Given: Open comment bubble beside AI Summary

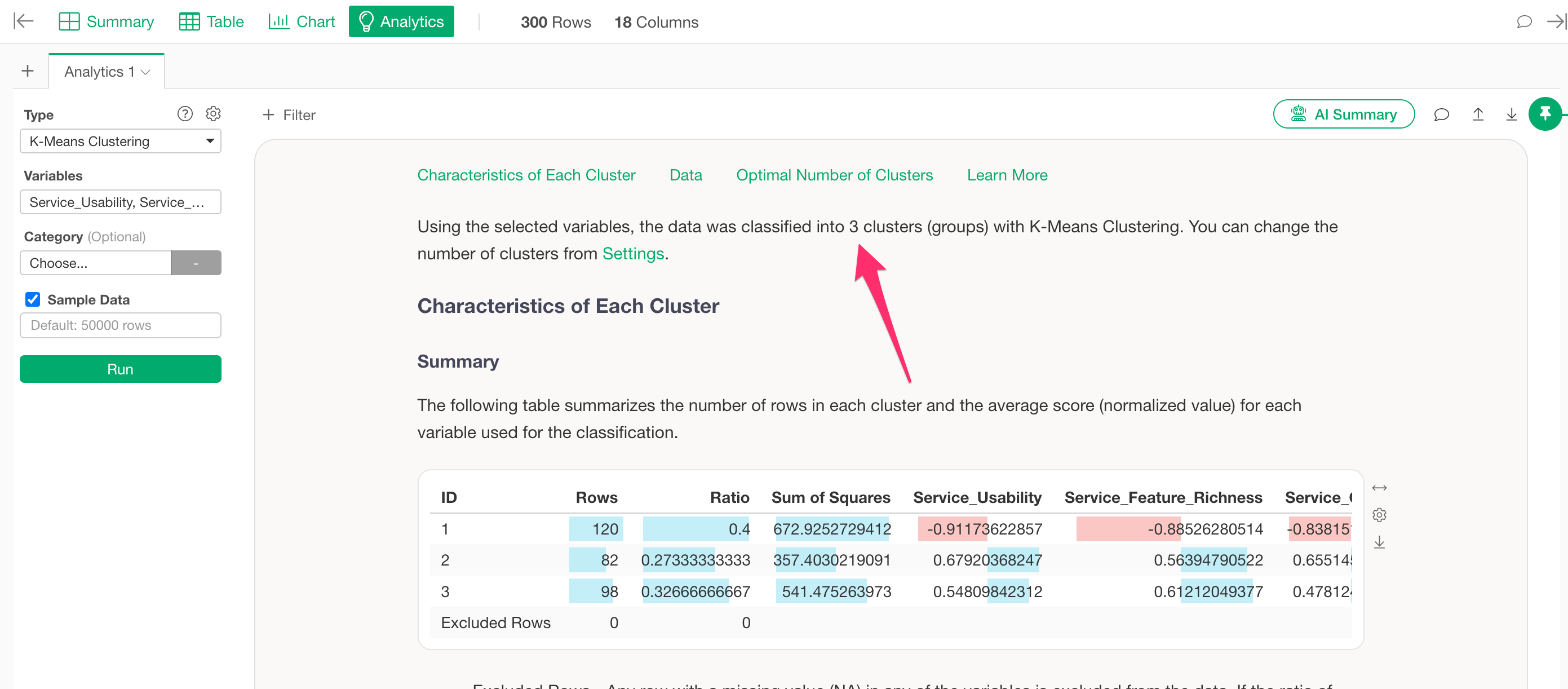Looking at the screenshot, I should [x=1441, y=114].
